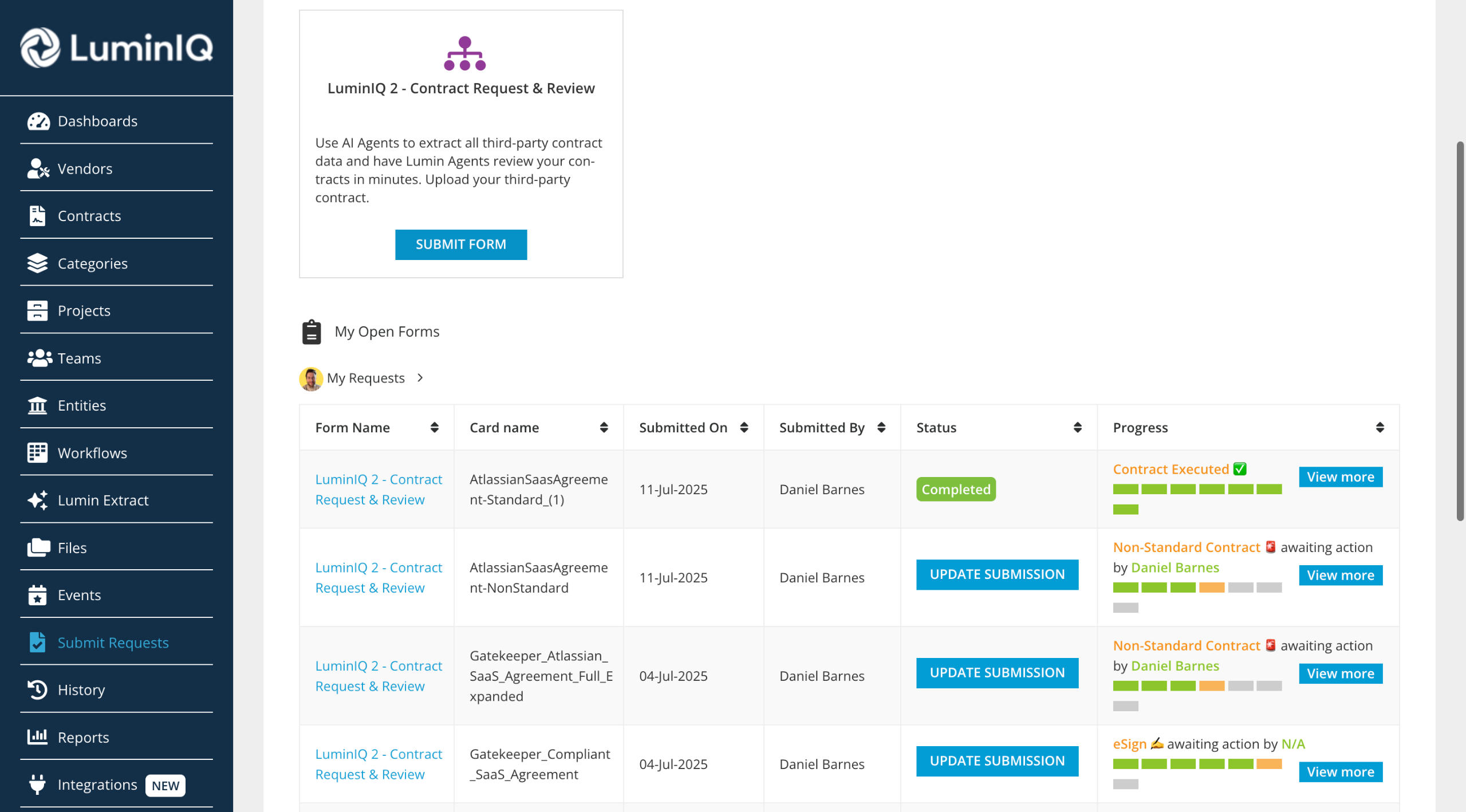Open Contracts in the sidebar

pyautogui.click(x=89, y=216)
